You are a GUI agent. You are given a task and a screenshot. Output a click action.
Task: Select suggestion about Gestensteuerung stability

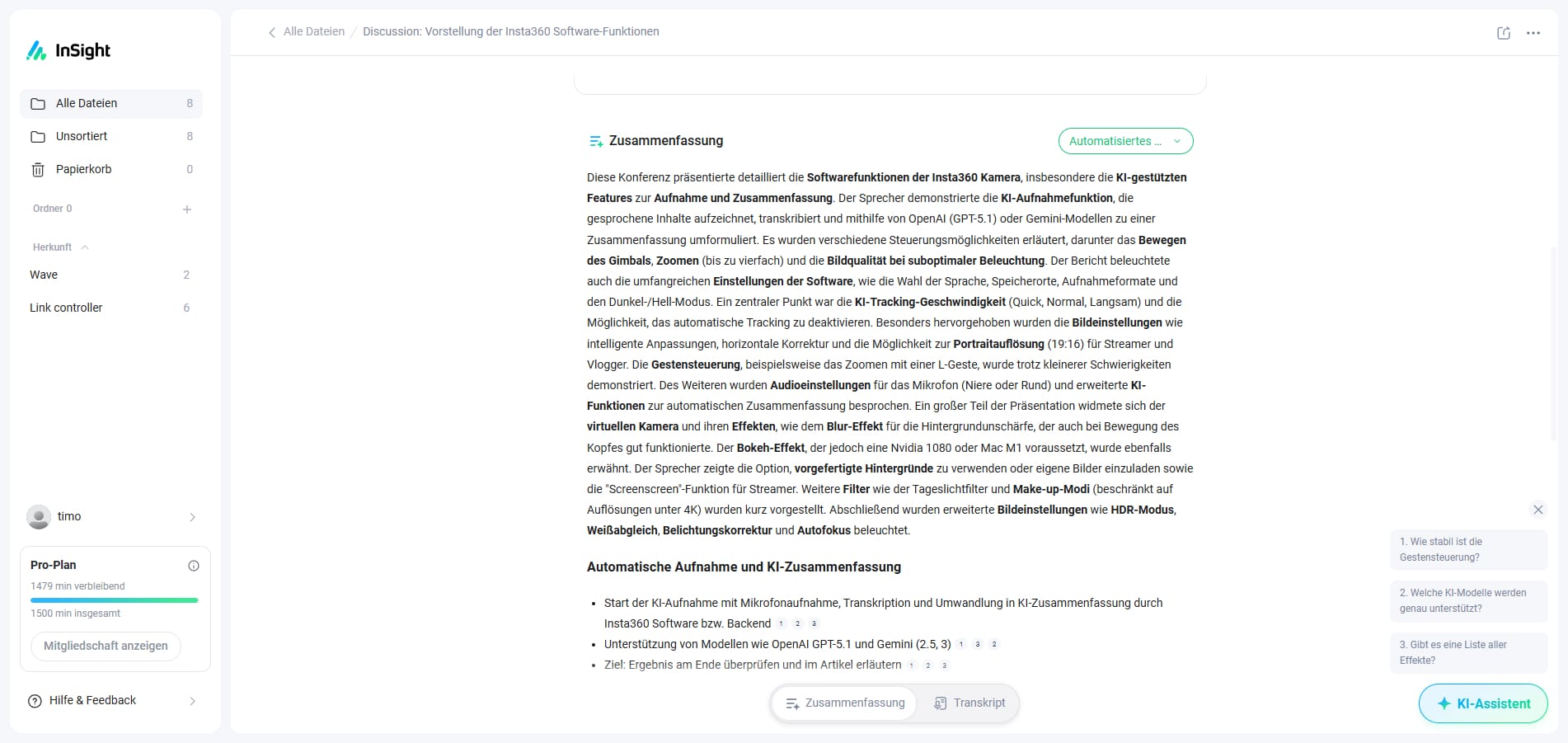(x=1467, y=549)
